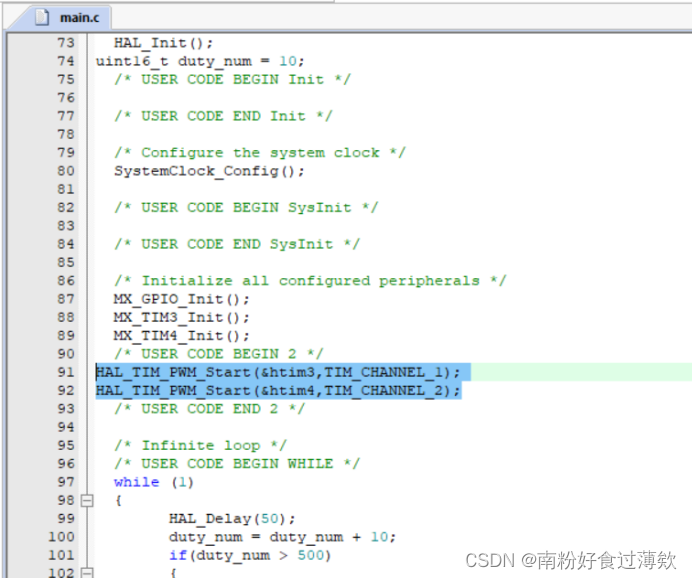Click the while (1) statement
This screenshot has height=579, width=692.
pyautogui.click(x=154, y=482)
